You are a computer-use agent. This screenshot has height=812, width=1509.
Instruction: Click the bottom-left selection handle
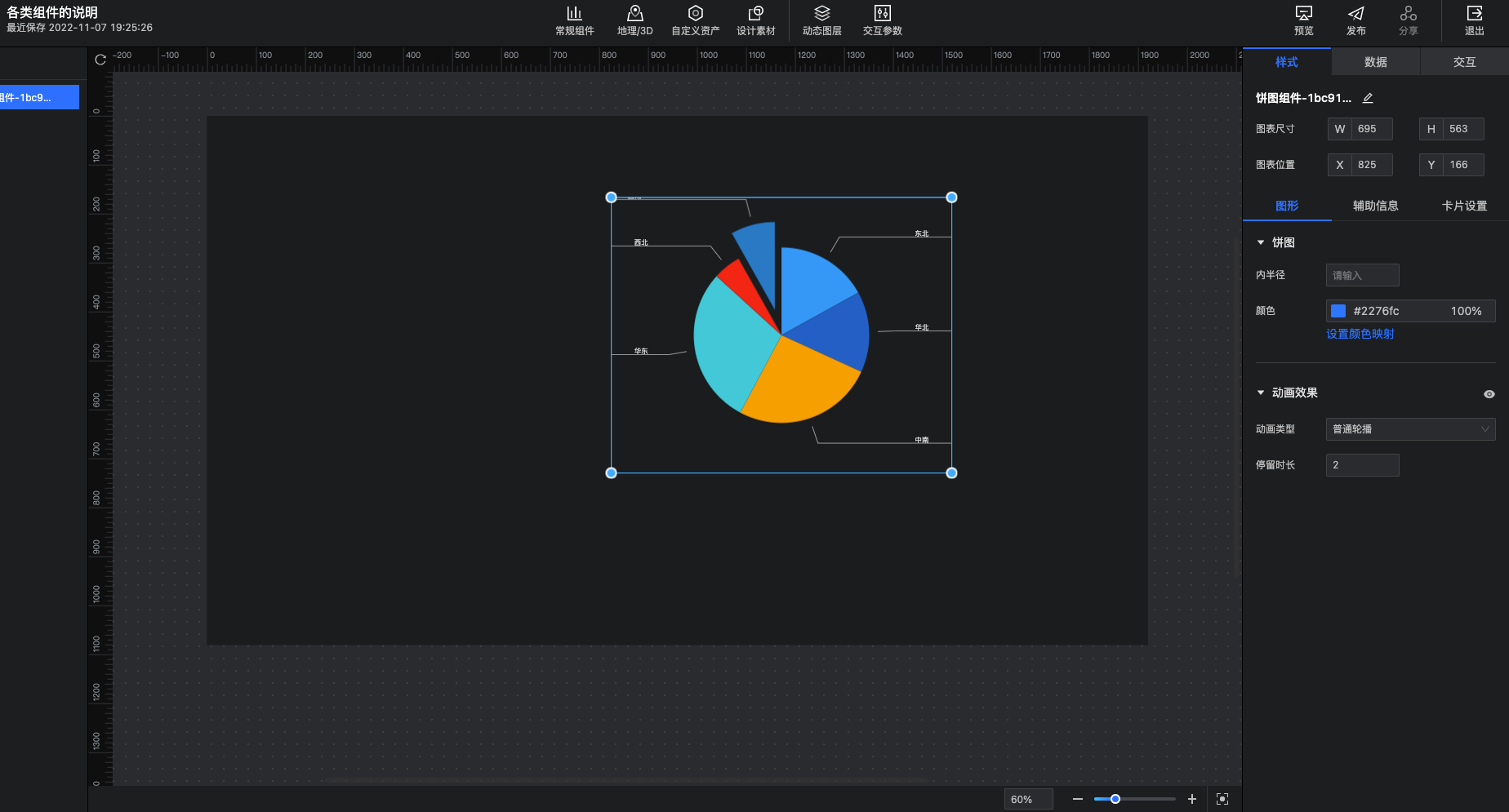(611, 473)
